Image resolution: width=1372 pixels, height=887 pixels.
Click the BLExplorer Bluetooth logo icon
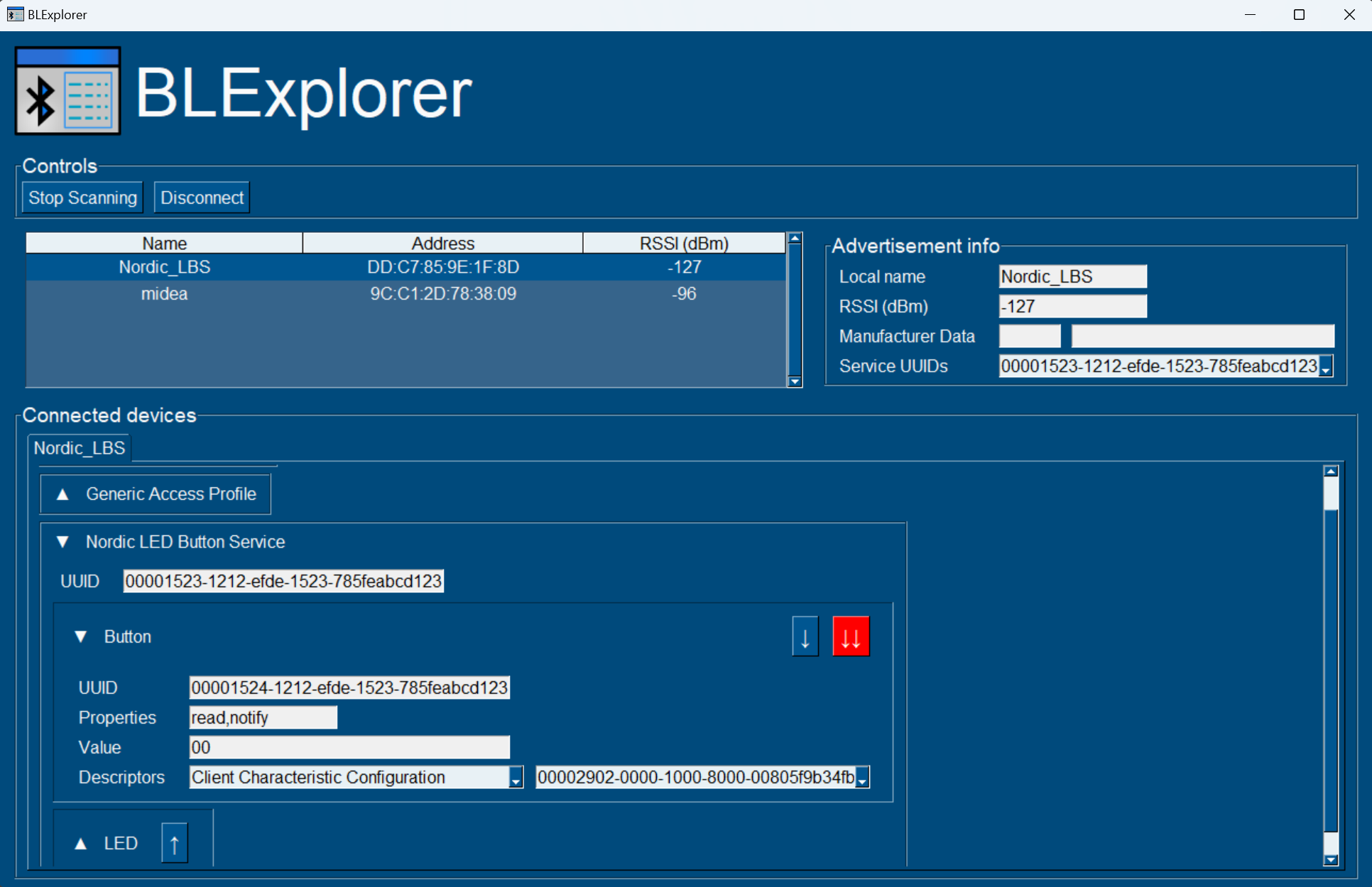pos(68,91)
